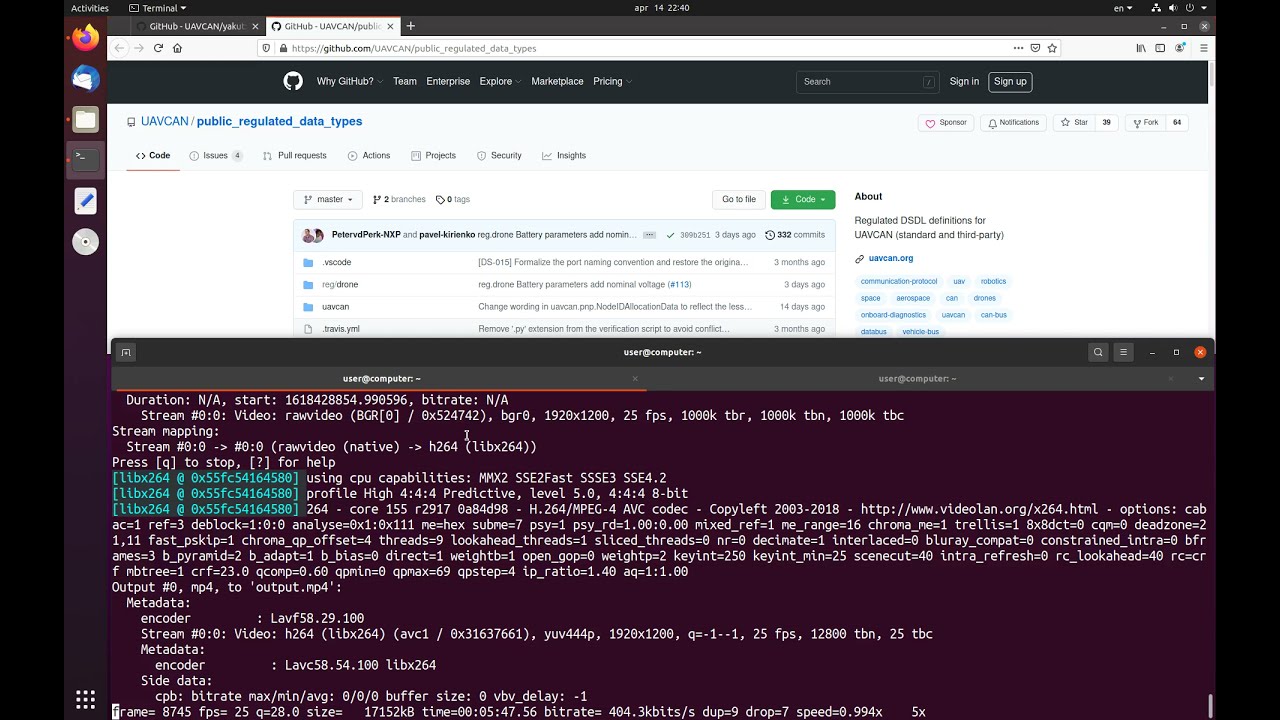The image size is (1280, 720).
Task: Click the Sign in link
Action: pyautogui.click(x=964, y=81)
